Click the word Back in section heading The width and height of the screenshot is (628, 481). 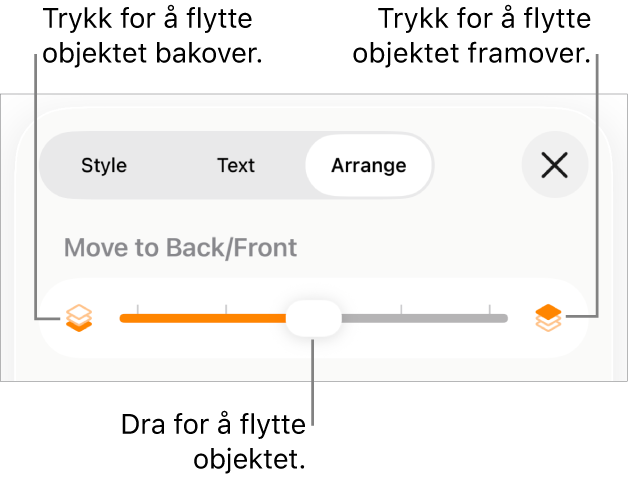(202, 247)
